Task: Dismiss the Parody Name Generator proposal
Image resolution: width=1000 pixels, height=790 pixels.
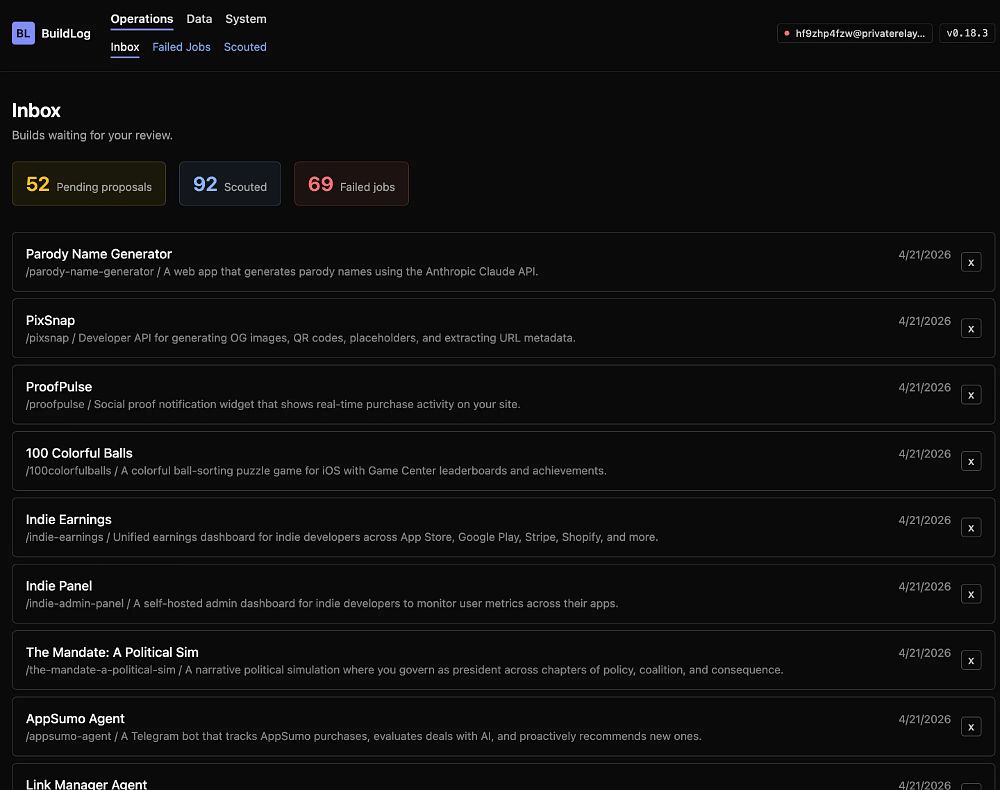Action: tap(971, 262)
